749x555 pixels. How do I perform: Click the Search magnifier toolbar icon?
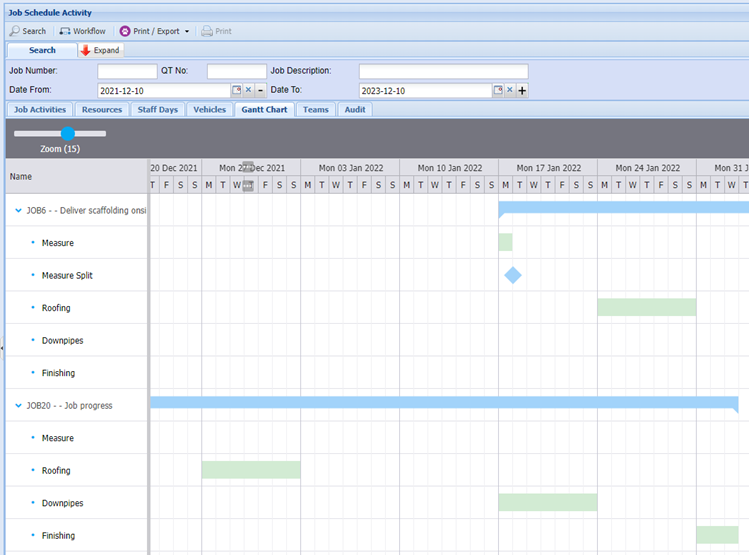(x=16, y=31)
